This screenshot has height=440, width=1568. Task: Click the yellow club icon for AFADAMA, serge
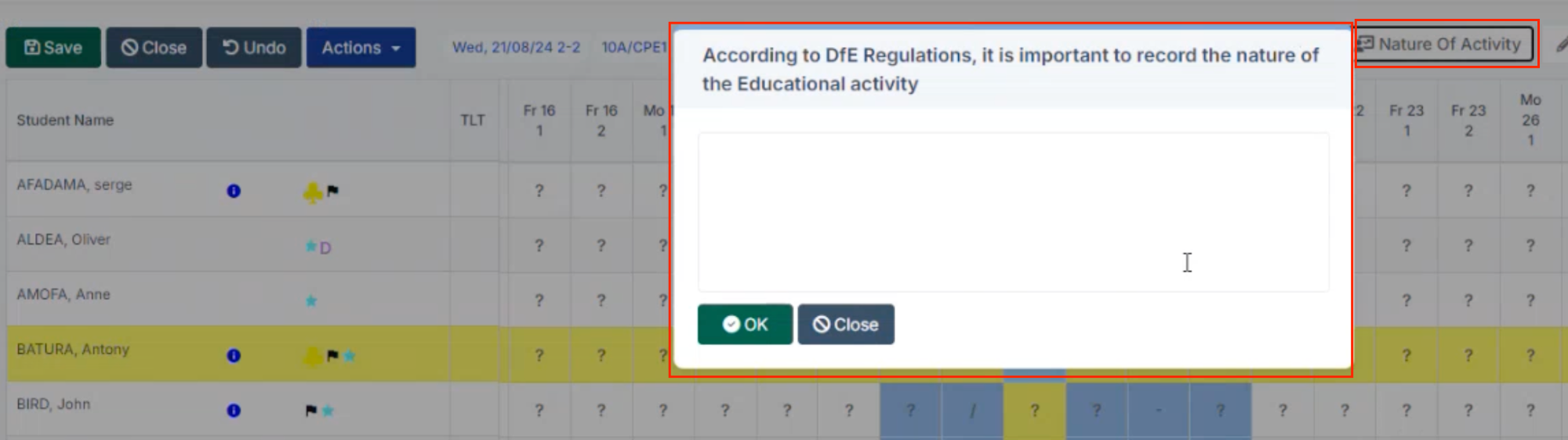313,192
